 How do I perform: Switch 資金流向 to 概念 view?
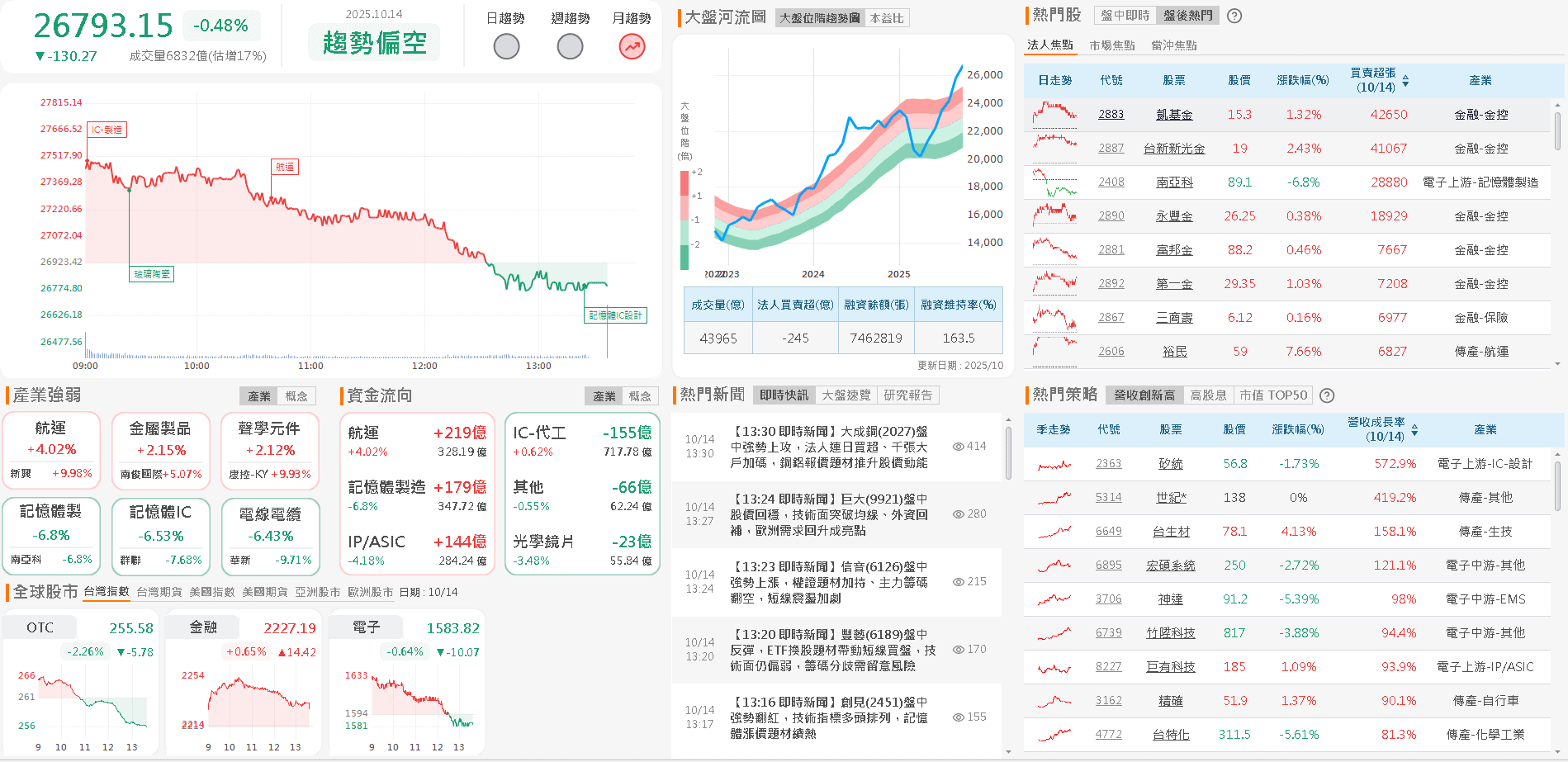tap(640, 396)
